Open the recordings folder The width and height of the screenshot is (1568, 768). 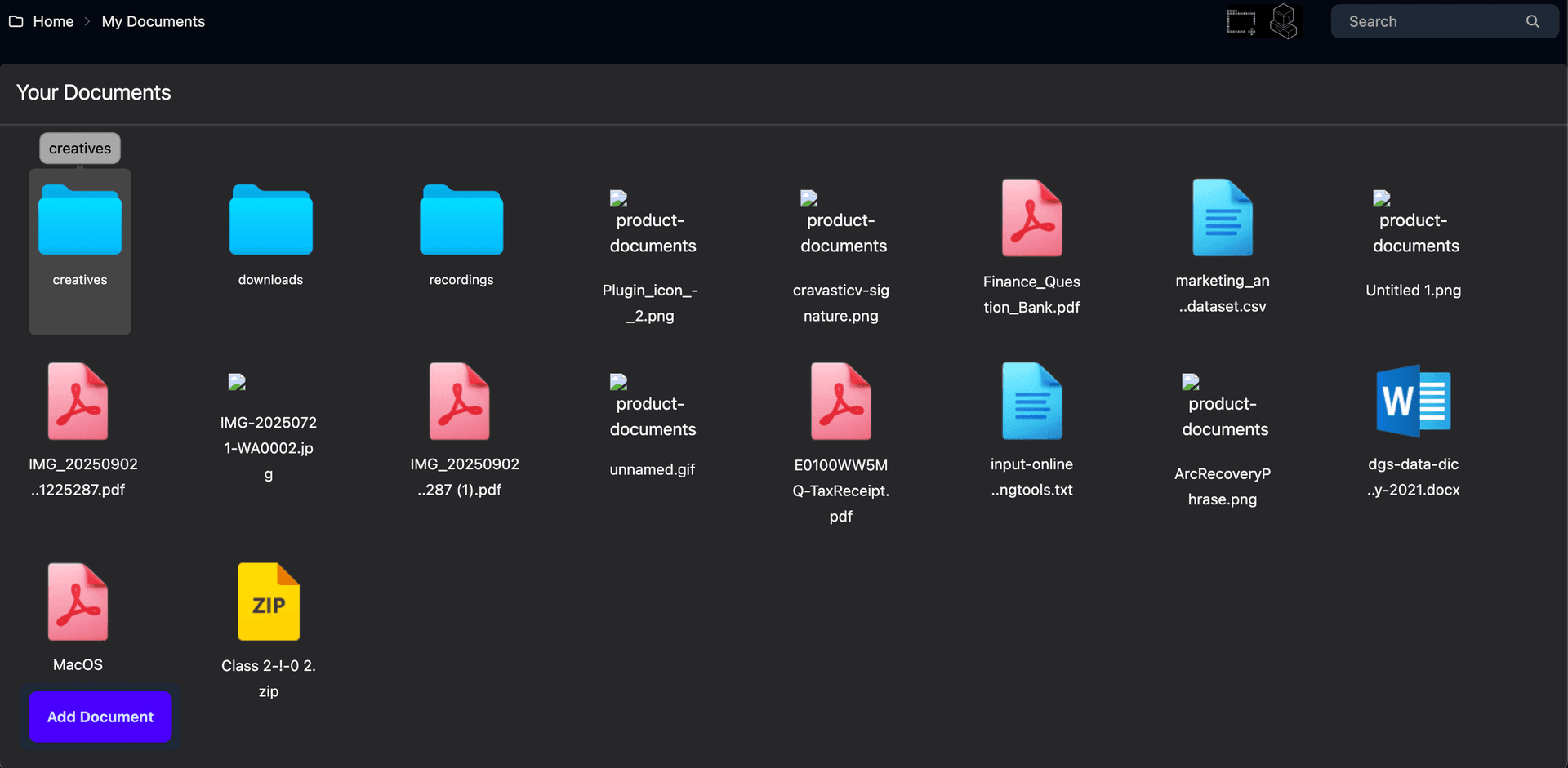point(461,220)
